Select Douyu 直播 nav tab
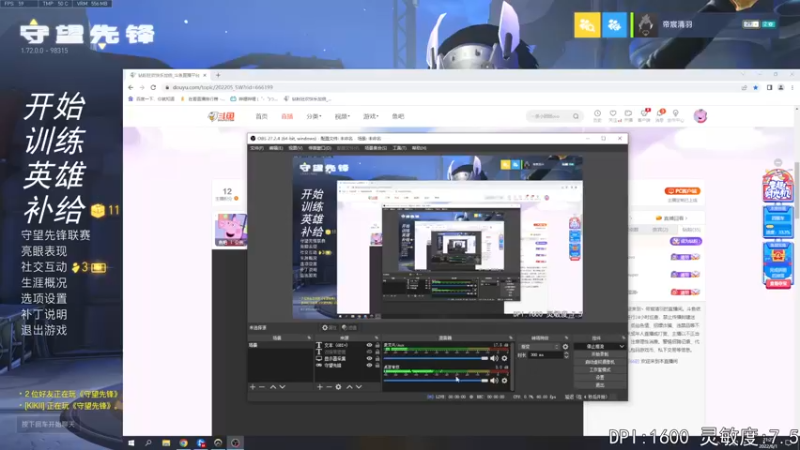The width and height of the screenshot is (800, 450). [x=287, y=116]
